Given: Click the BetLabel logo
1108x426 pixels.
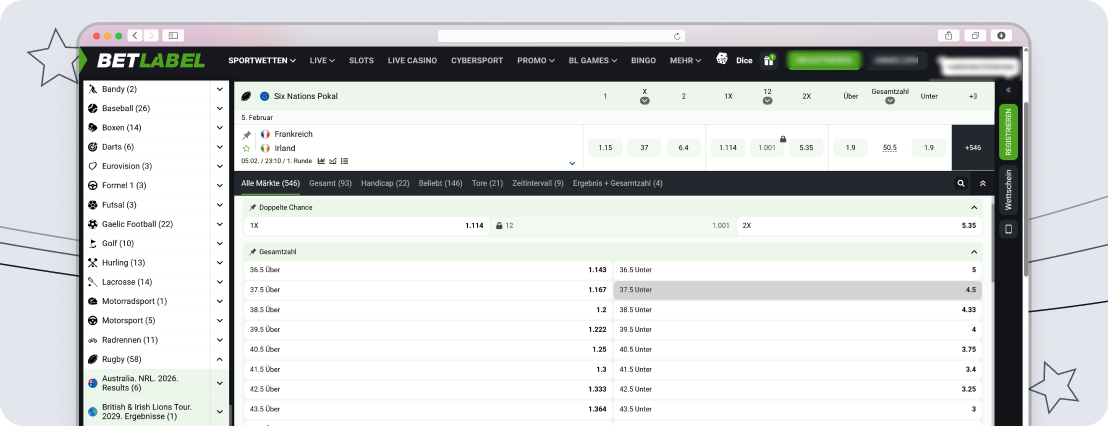Looking at the screenshot, I should click(150, 60).
